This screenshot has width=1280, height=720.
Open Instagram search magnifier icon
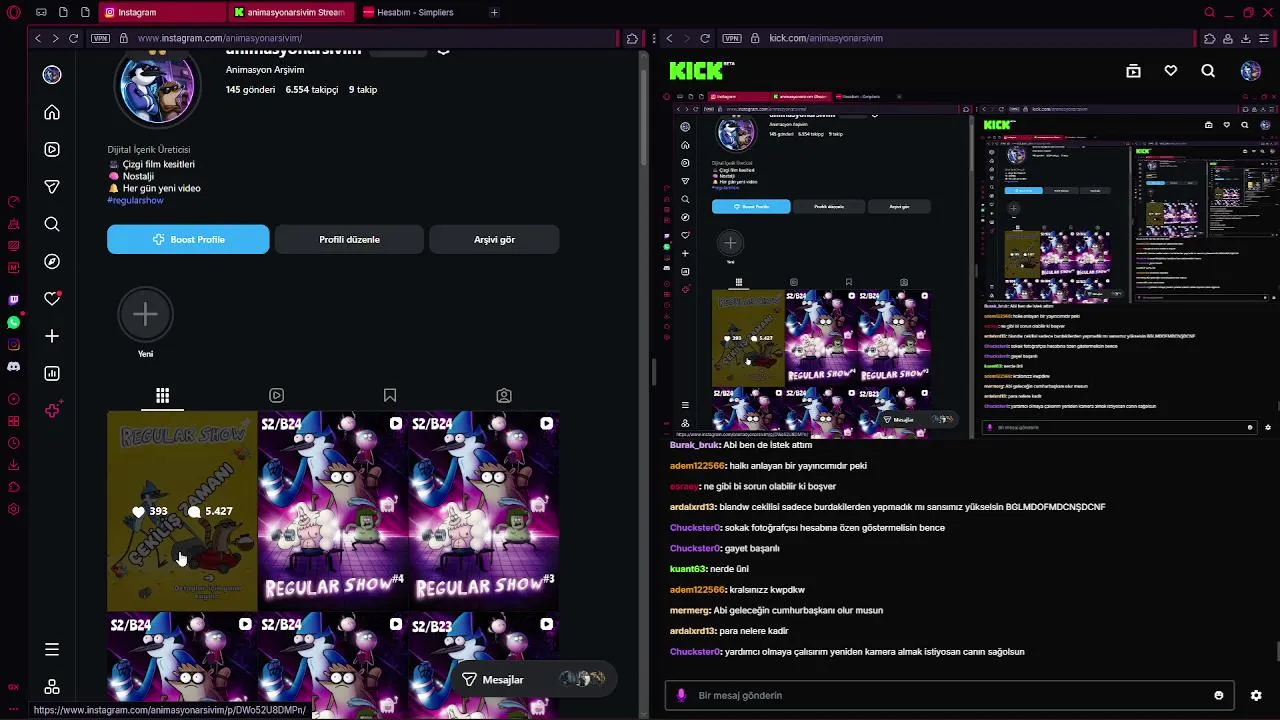52,224
